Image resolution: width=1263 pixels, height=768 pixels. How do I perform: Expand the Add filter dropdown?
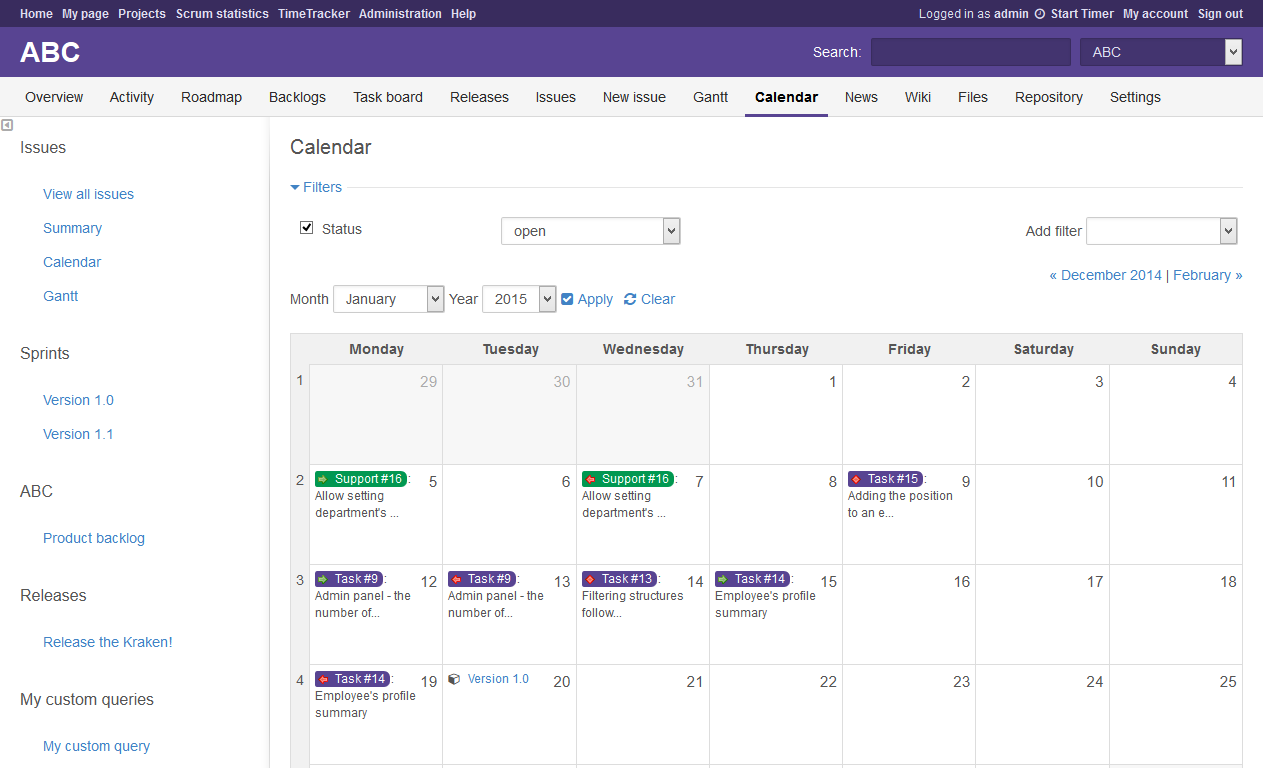1161,231
